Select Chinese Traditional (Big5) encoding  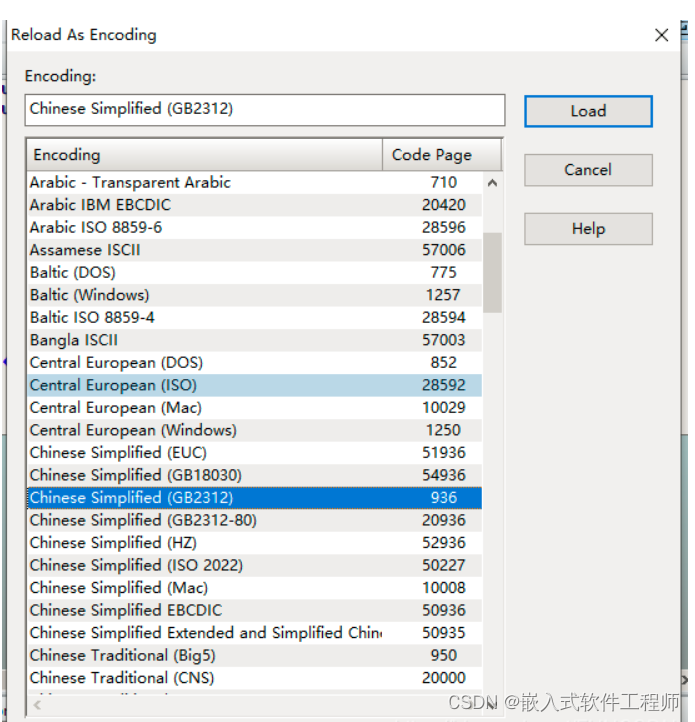point(255,656)
